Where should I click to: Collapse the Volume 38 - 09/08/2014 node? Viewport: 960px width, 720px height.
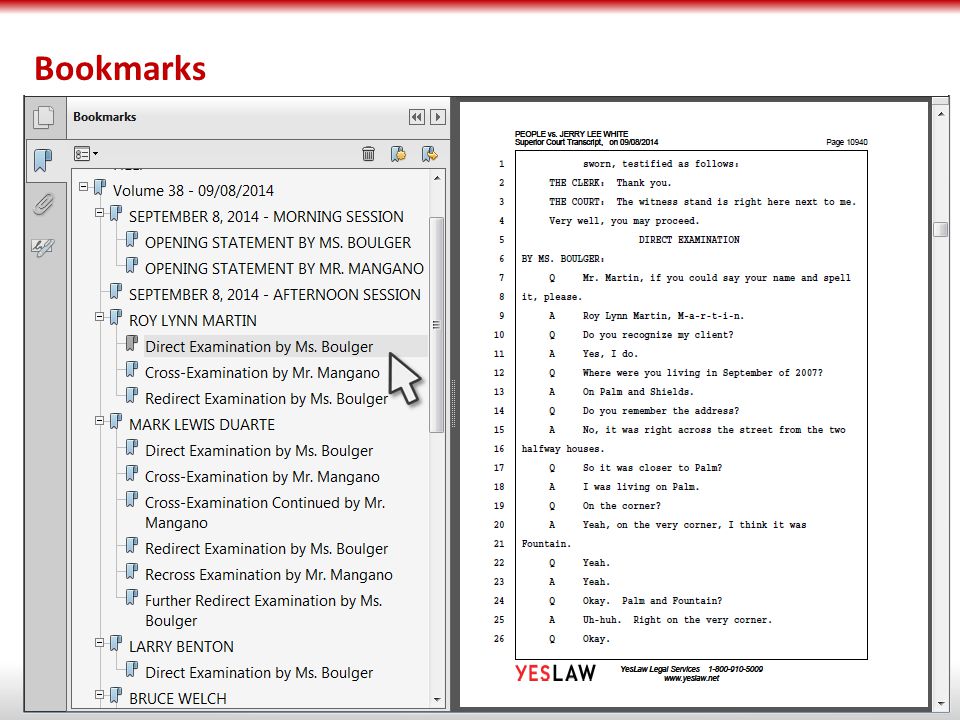point(83,187)
